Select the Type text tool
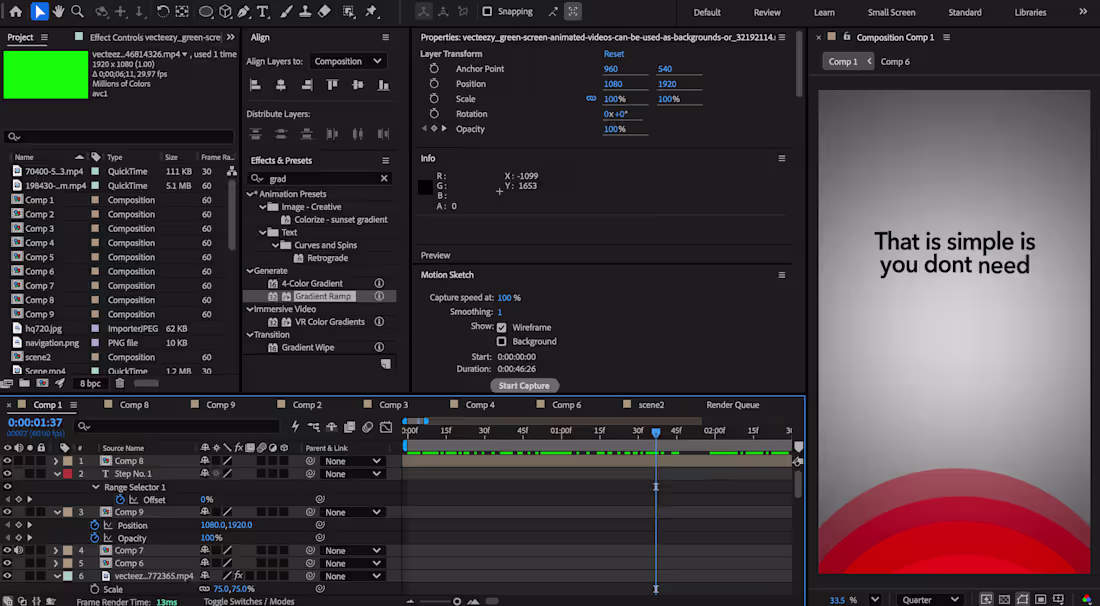The width and height of the screenshot is (1100, 606). click(x=263, y=11)
